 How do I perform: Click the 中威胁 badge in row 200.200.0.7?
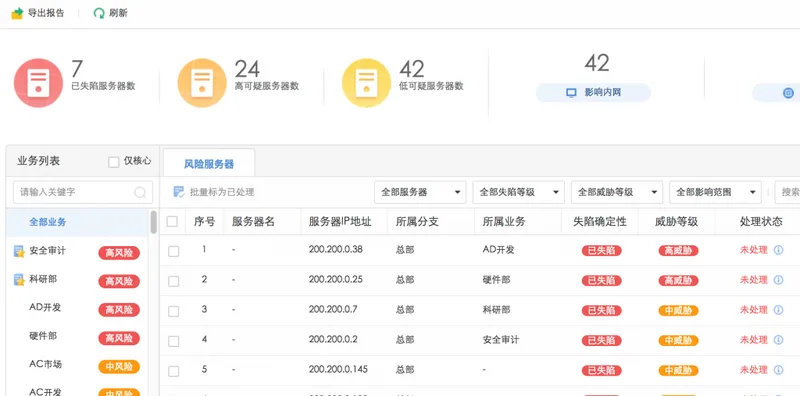coord(678,310)
